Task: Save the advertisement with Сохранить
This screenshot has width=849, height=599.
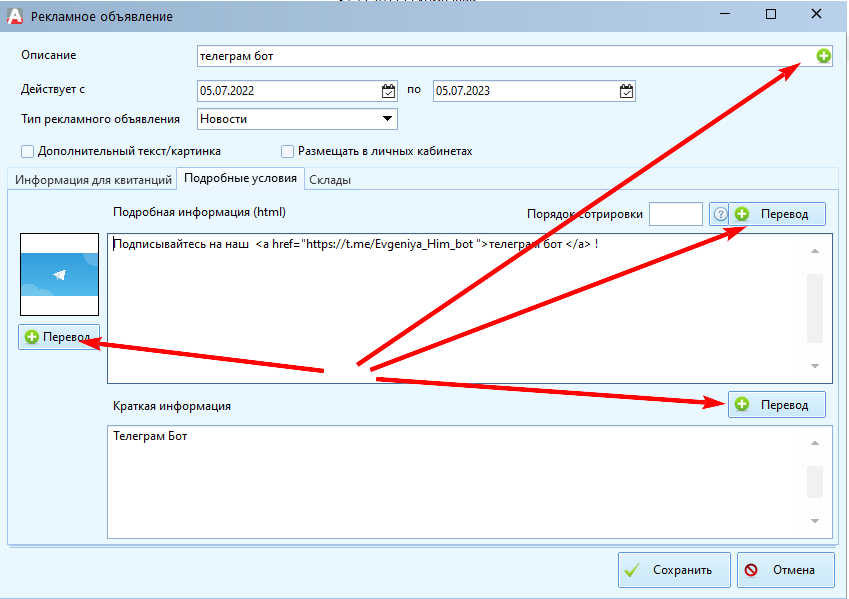Action: (674, 570)
